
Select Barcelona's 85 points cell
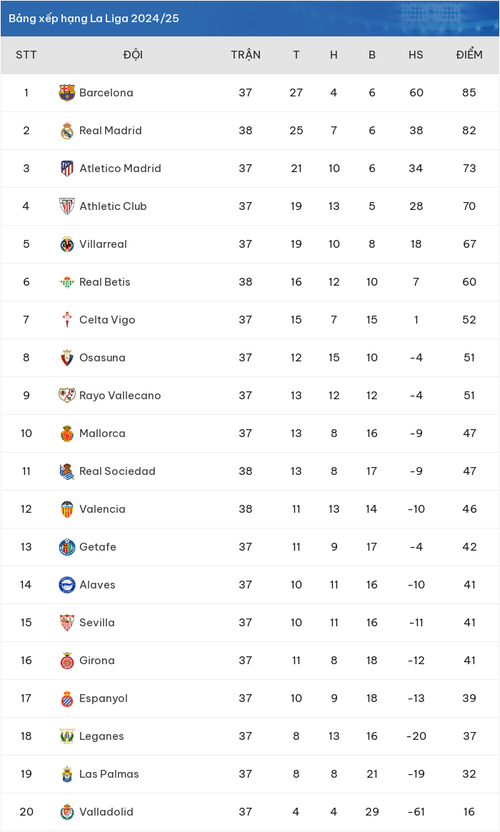click(469, 93)
